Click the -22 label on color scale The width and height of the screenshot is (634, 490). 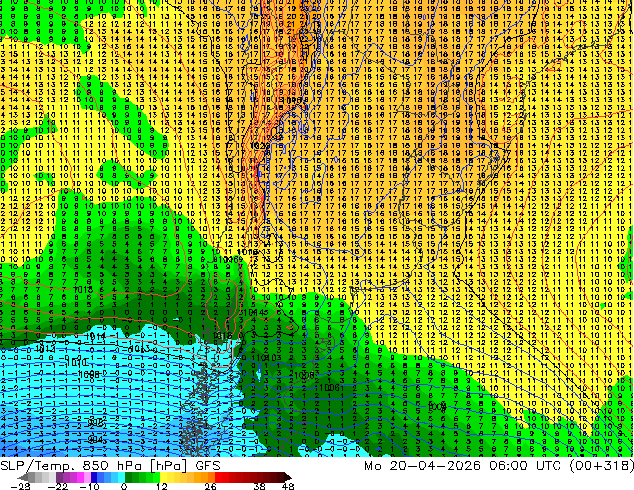[57, 486]
